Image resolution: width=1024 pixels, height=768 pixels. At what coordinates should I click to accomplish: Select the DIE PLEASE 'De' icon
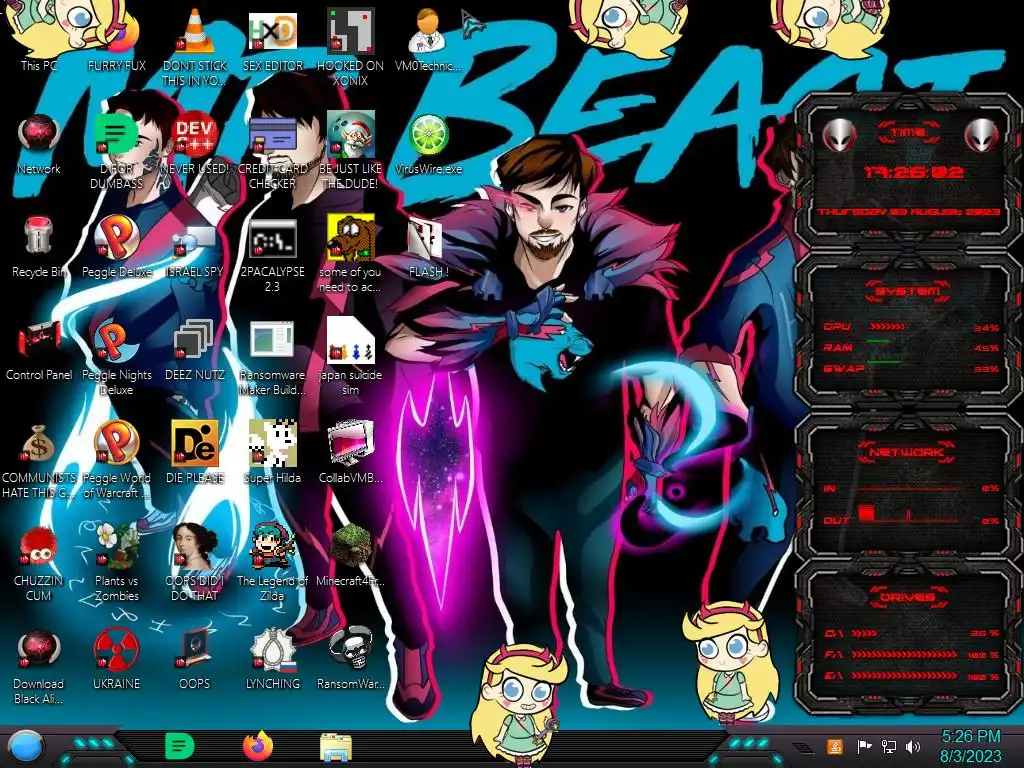195,452
